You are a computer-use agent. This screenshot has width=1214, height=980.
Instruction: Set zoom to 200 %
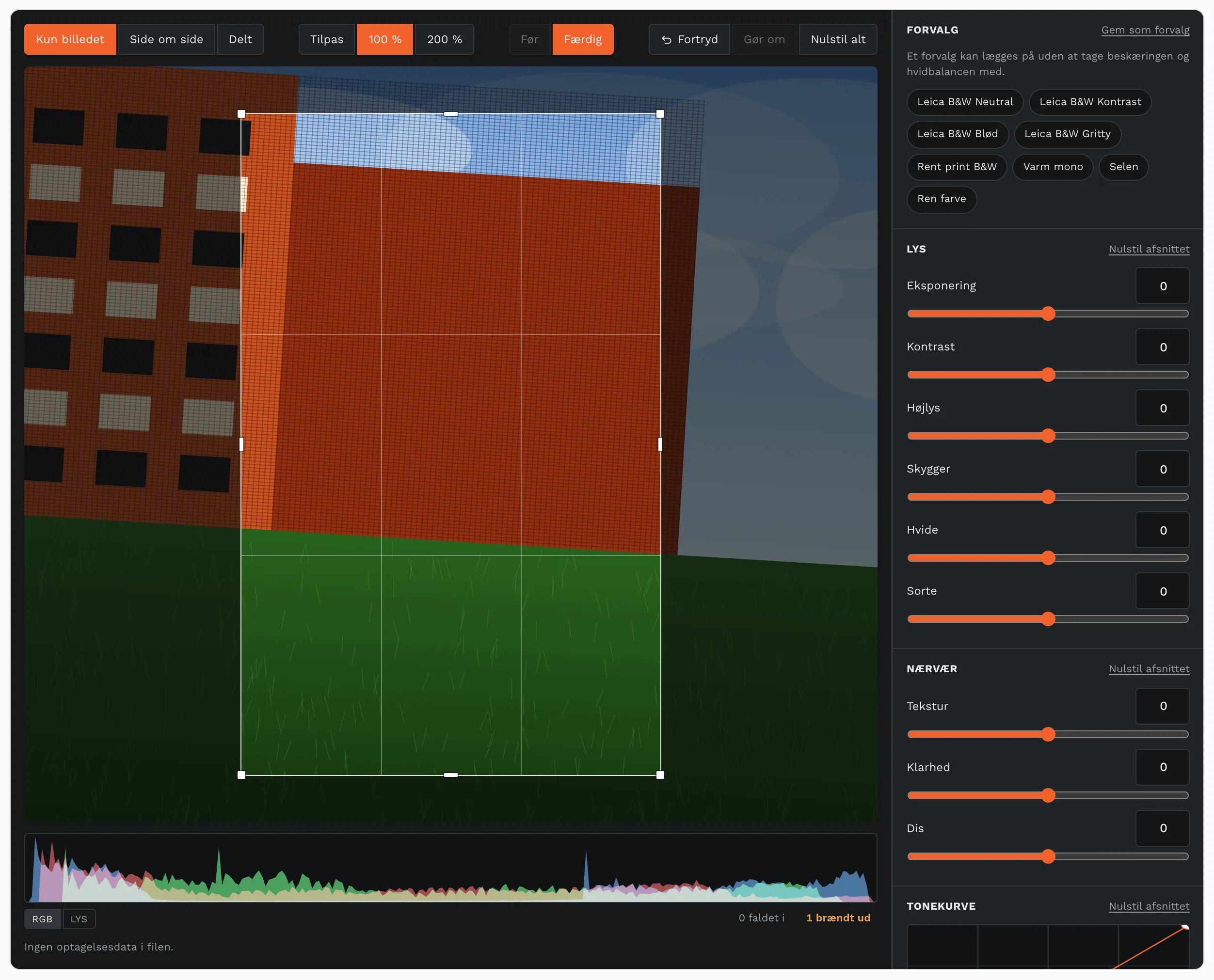point(445,40)
